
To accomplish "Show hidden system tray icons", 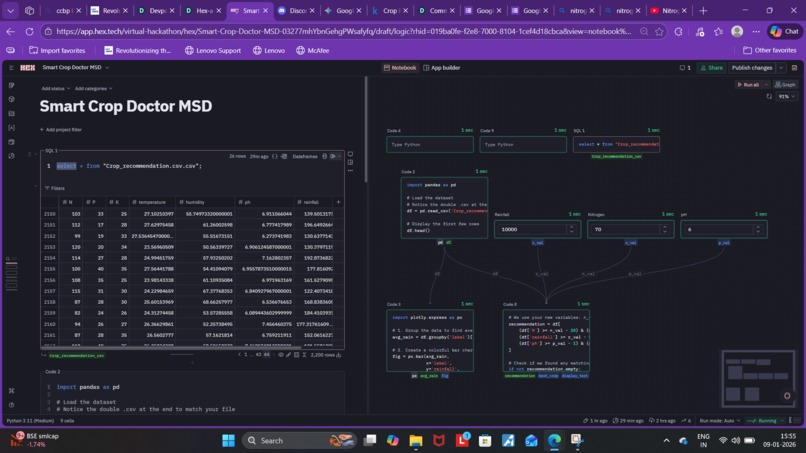I will (x=666, y=440).
